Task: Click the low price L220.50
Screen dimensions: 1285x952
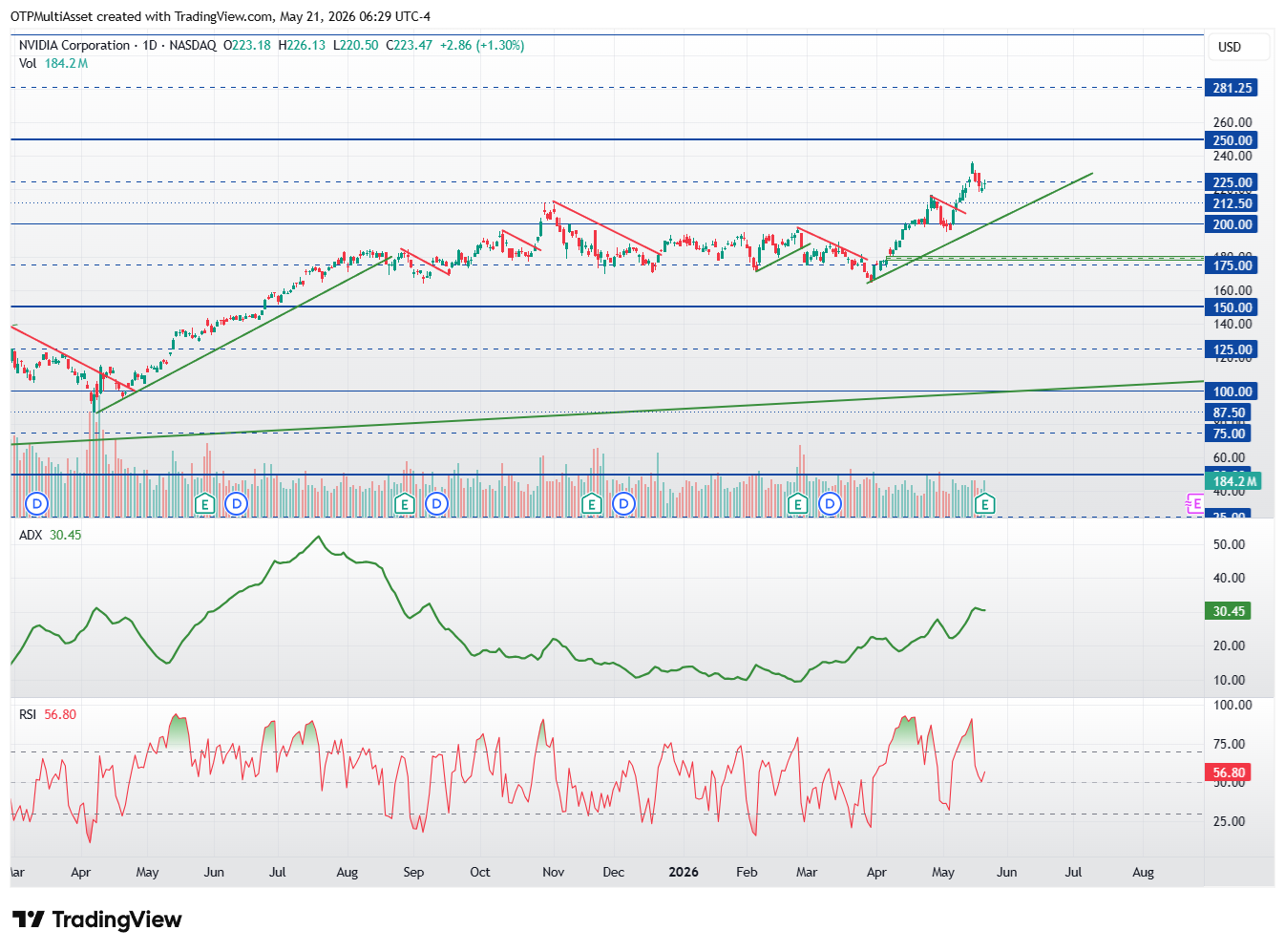Action: coord(356,45)
